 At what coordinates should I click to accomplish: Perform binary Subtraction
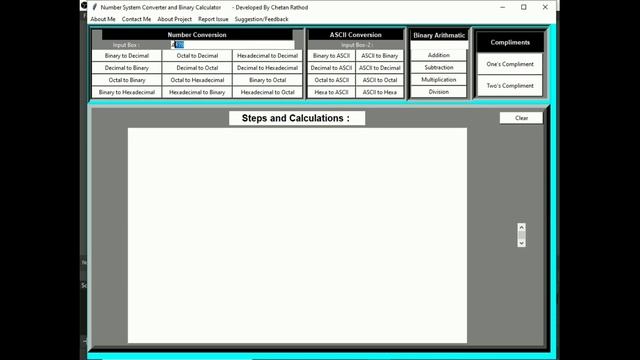439,67
